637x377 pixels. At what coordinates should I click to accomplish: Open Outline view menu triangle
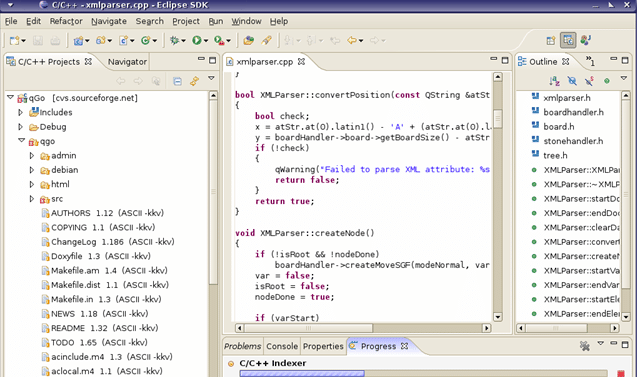click(624, 78)
